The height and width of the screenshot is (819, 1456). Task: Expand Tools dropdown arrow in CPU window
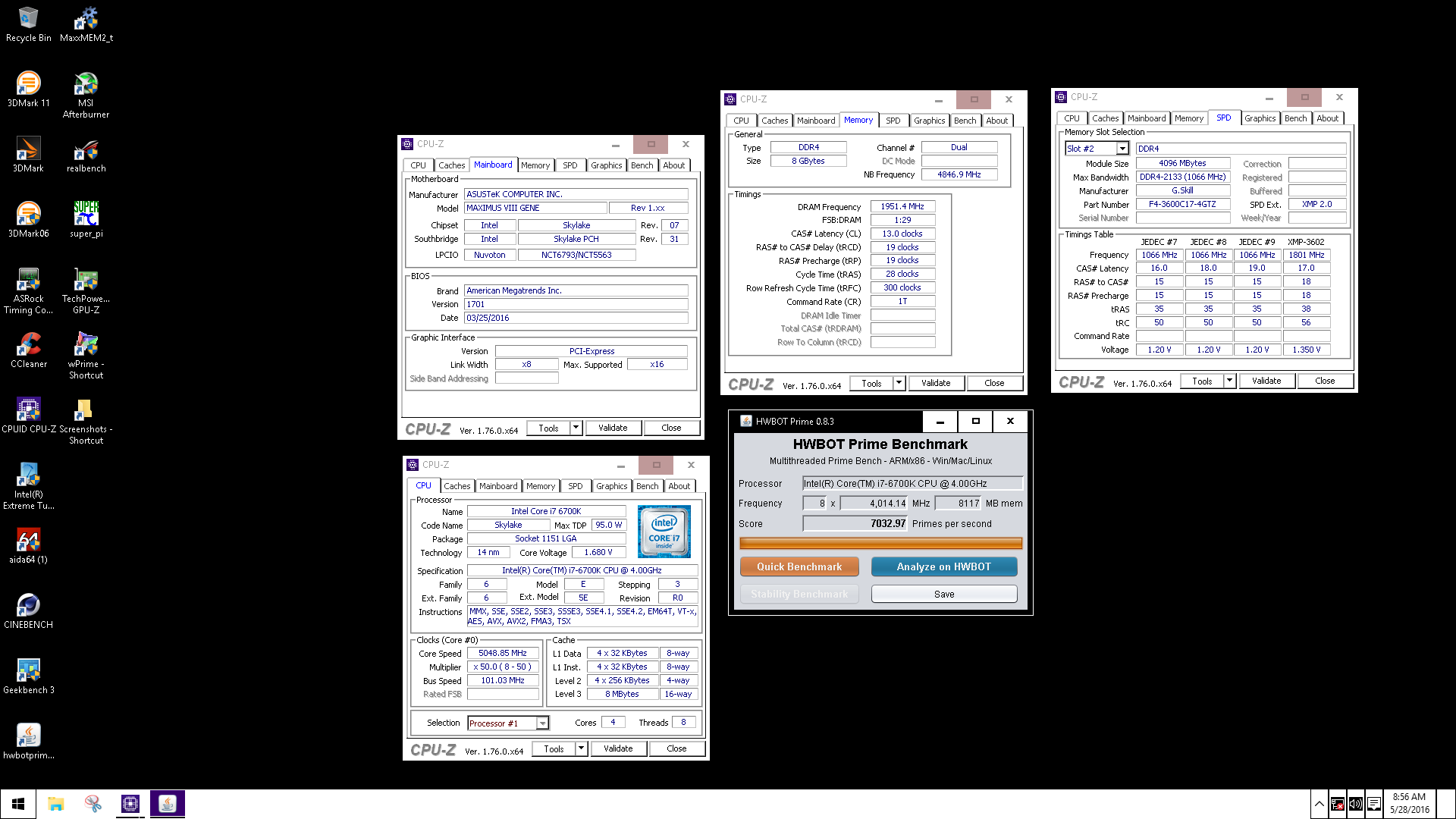coord(581,748)
